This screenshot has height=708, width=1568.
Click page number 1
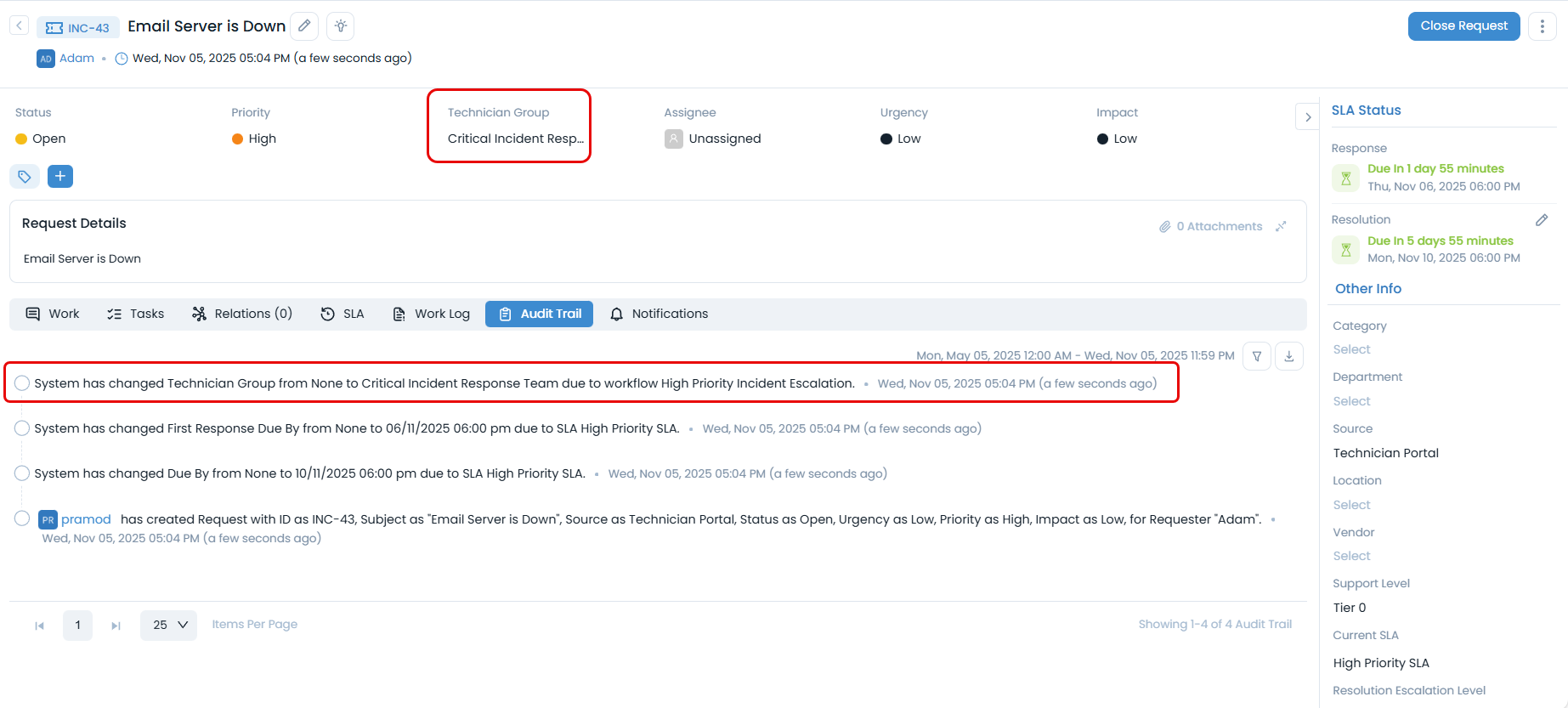click(77, 626)
